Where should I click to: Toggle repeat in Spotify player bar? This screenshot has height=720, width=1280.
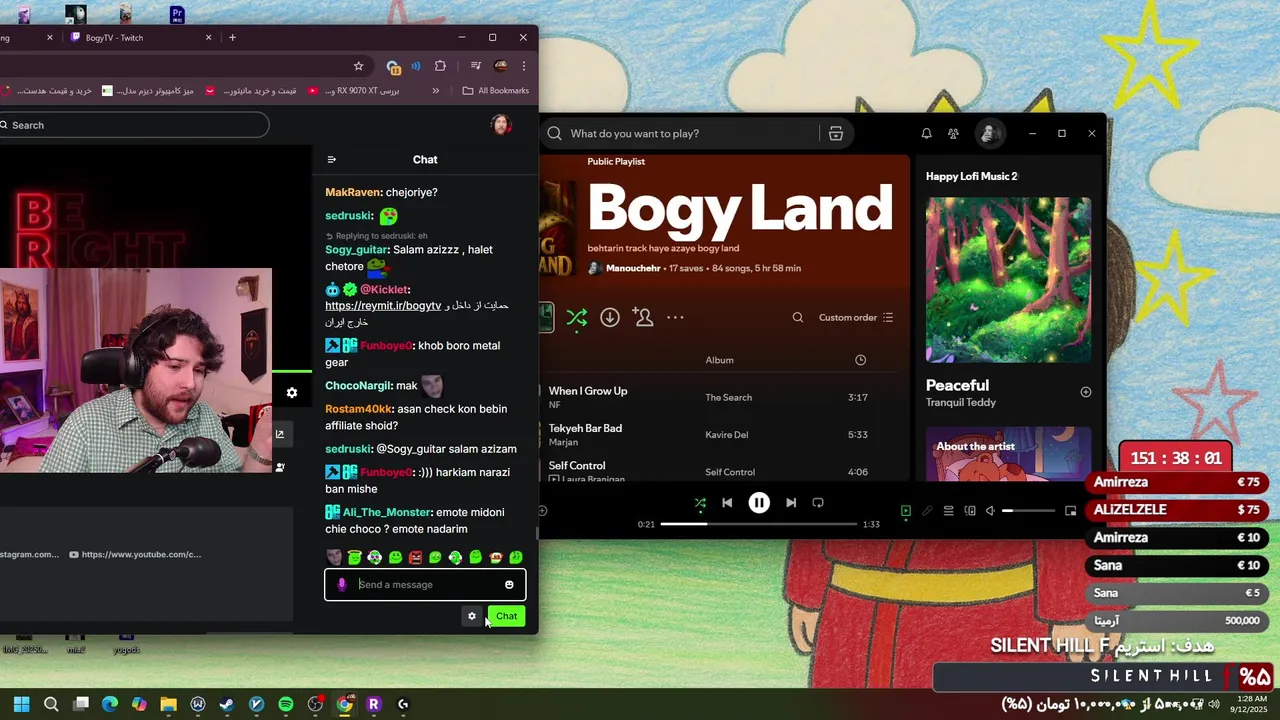[818, 503]
